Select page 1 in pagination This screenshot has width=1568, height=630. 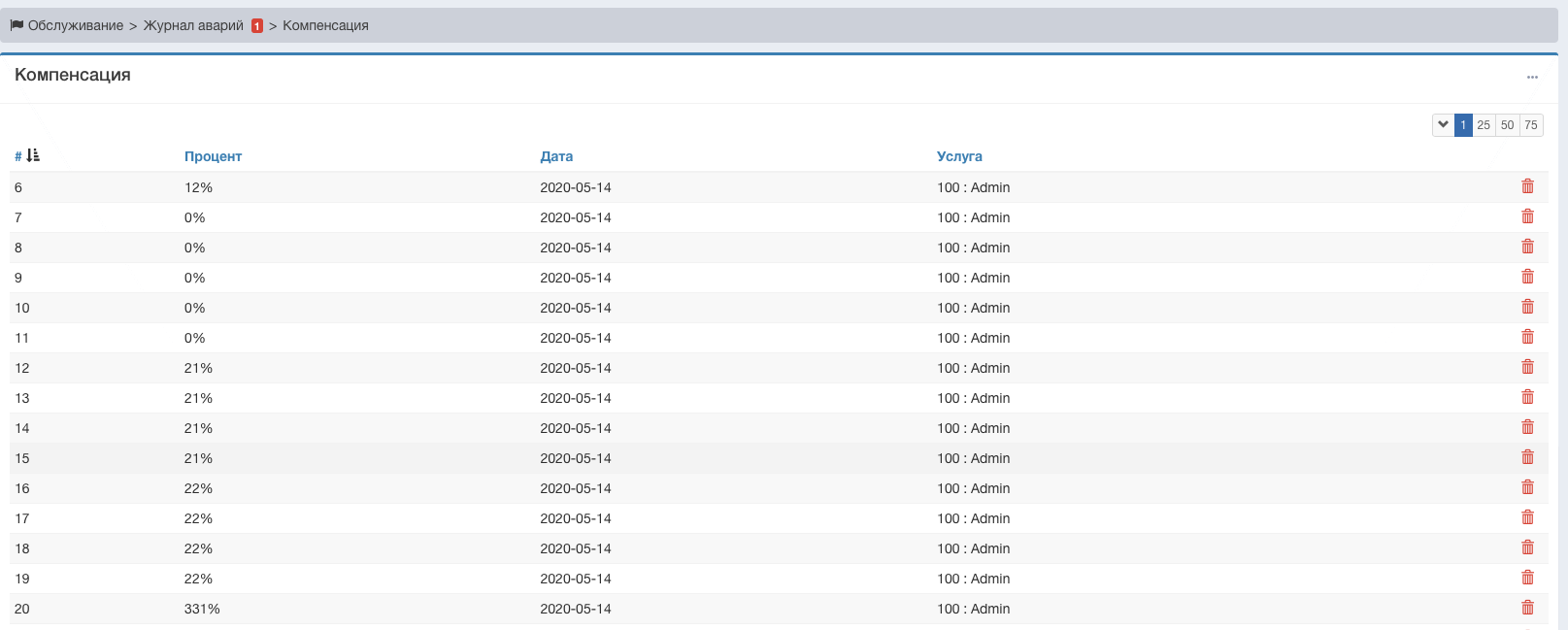[x=1463, y=125]
